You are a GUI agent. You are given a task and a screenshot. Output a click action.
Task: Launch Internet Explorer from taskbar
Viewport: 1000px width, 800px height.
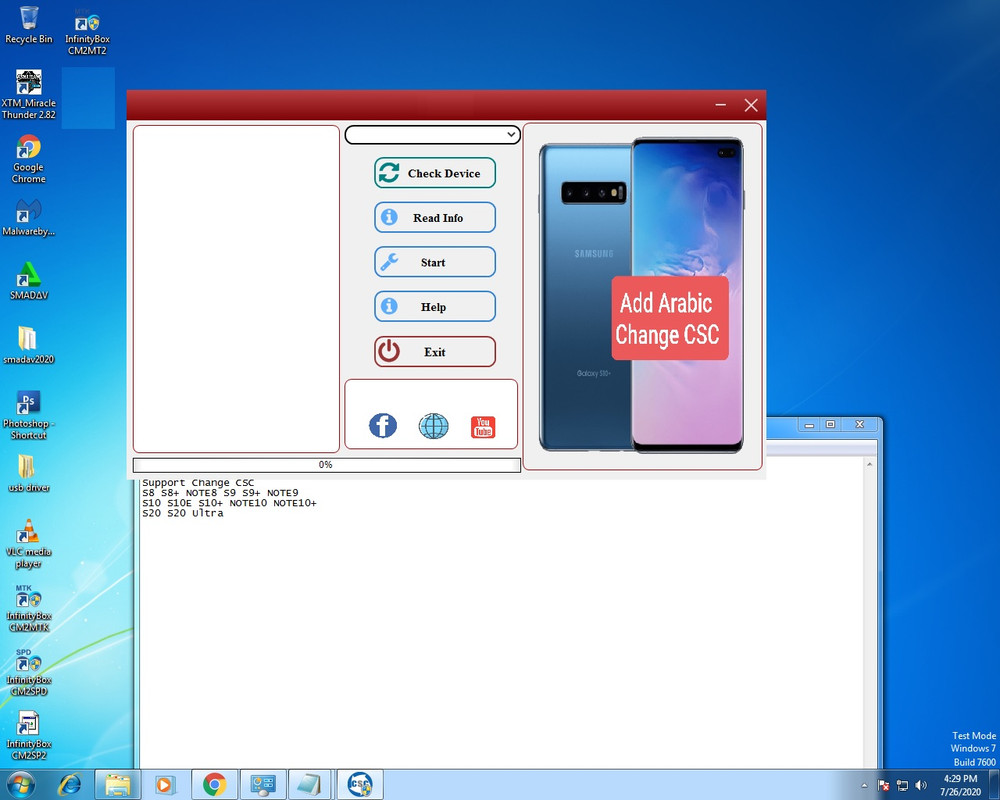click(x=70, y=784)
